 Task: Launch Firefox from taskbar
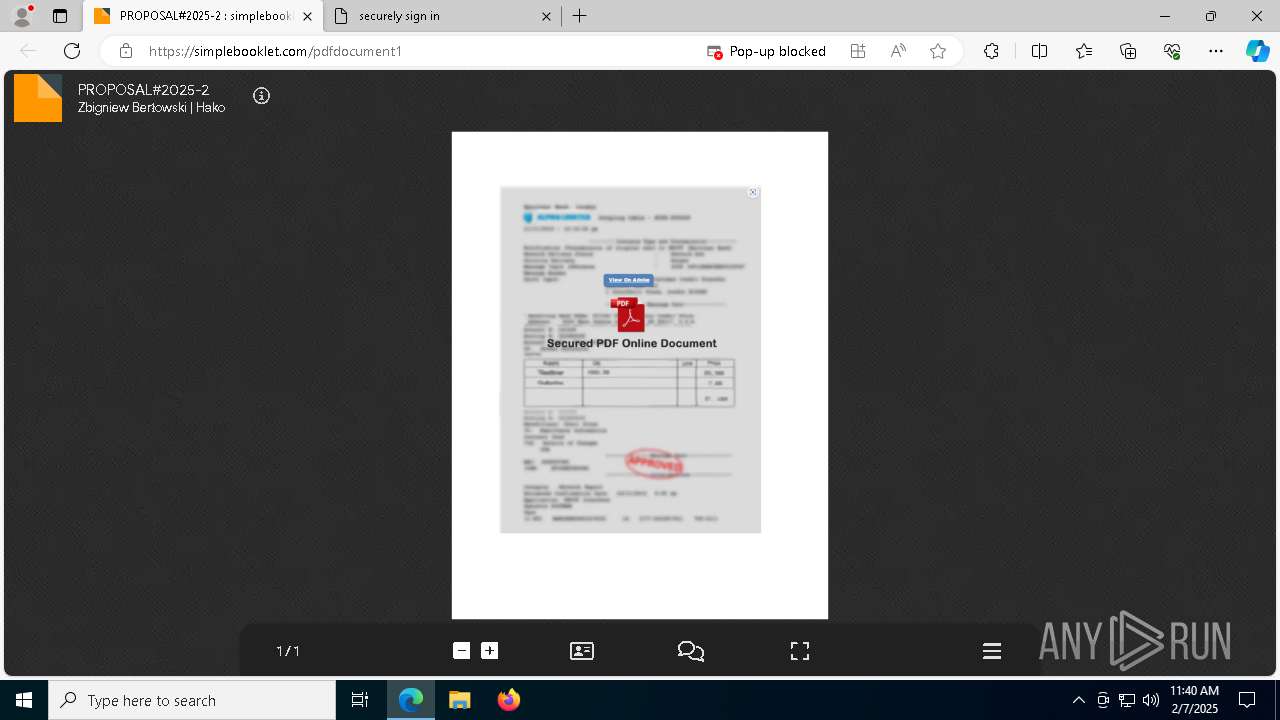click(x=508, y=700)
